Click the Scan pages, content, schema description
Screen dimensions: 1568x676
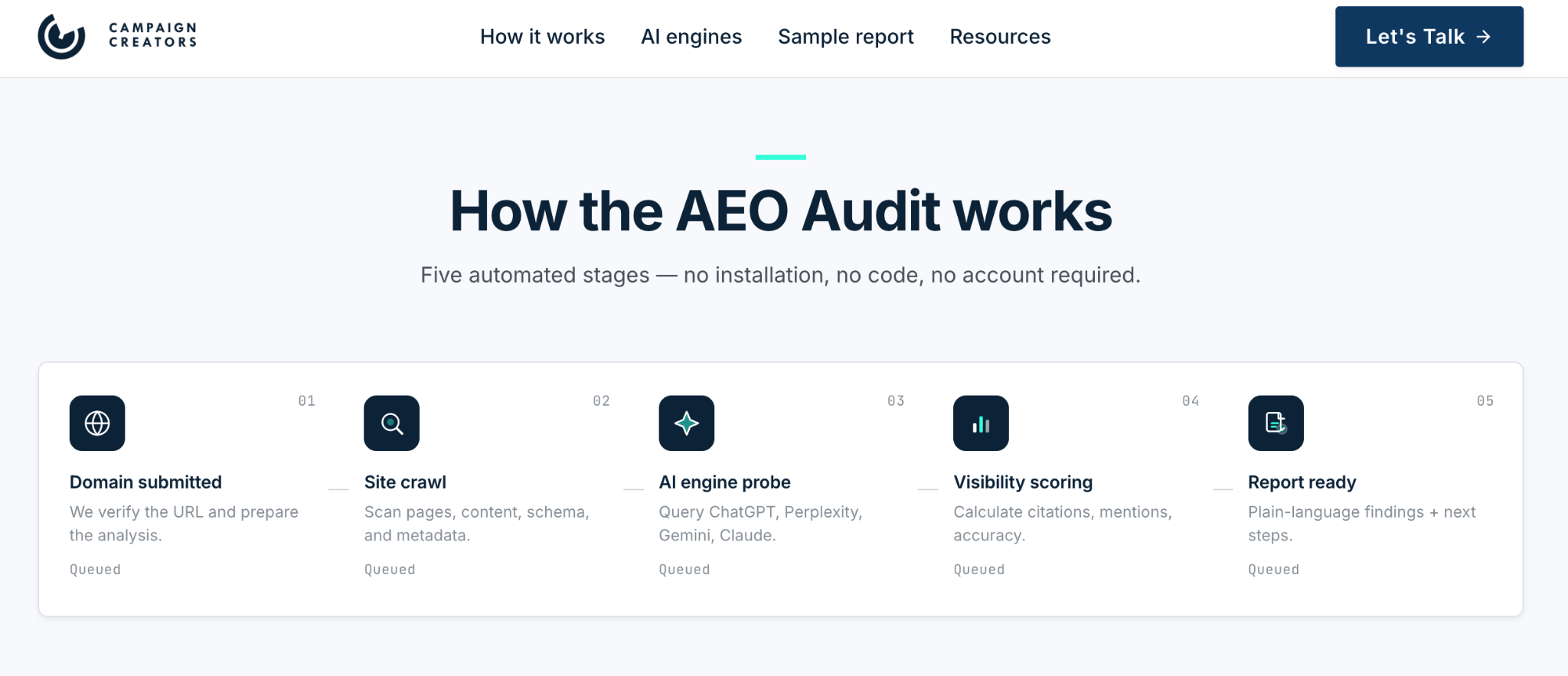pos(476,524)
